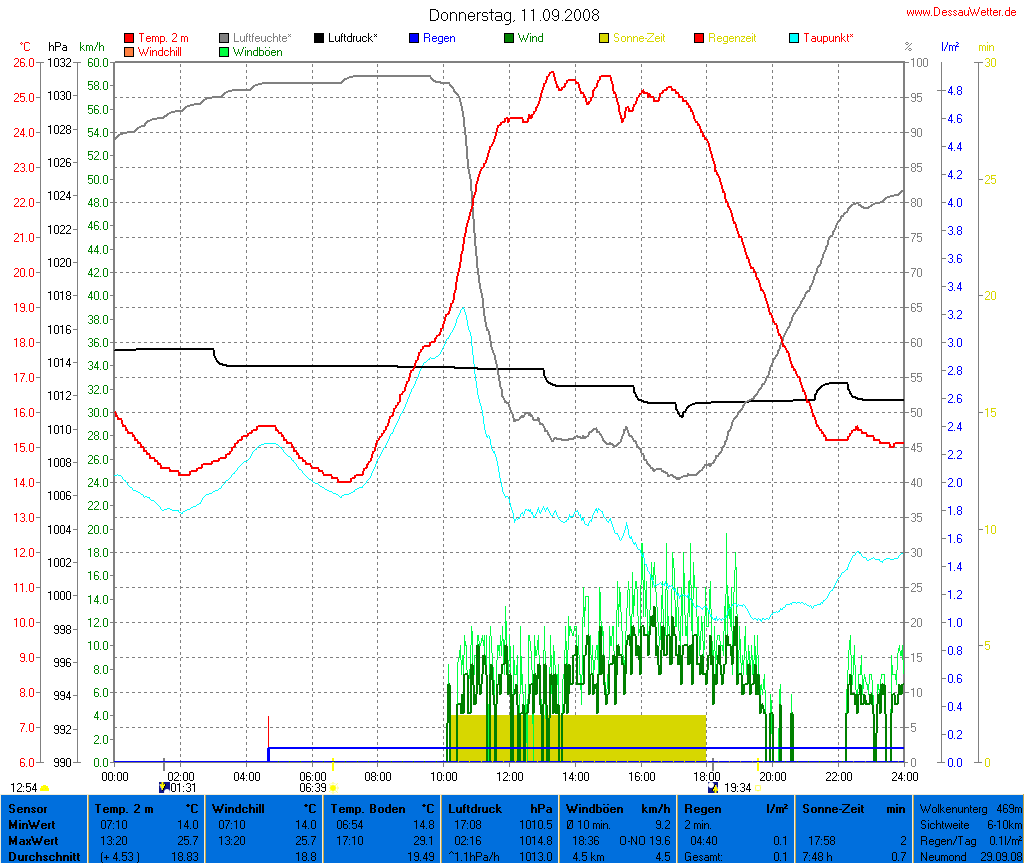Click the Temp. Boden column header
Screen dimensions: 1024x863
click(383, 808)
